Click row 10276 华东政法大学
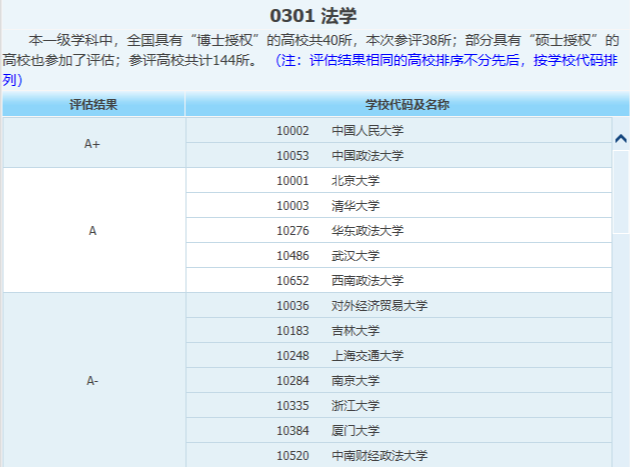Viewport: 630px width, 467px height. 399,230
